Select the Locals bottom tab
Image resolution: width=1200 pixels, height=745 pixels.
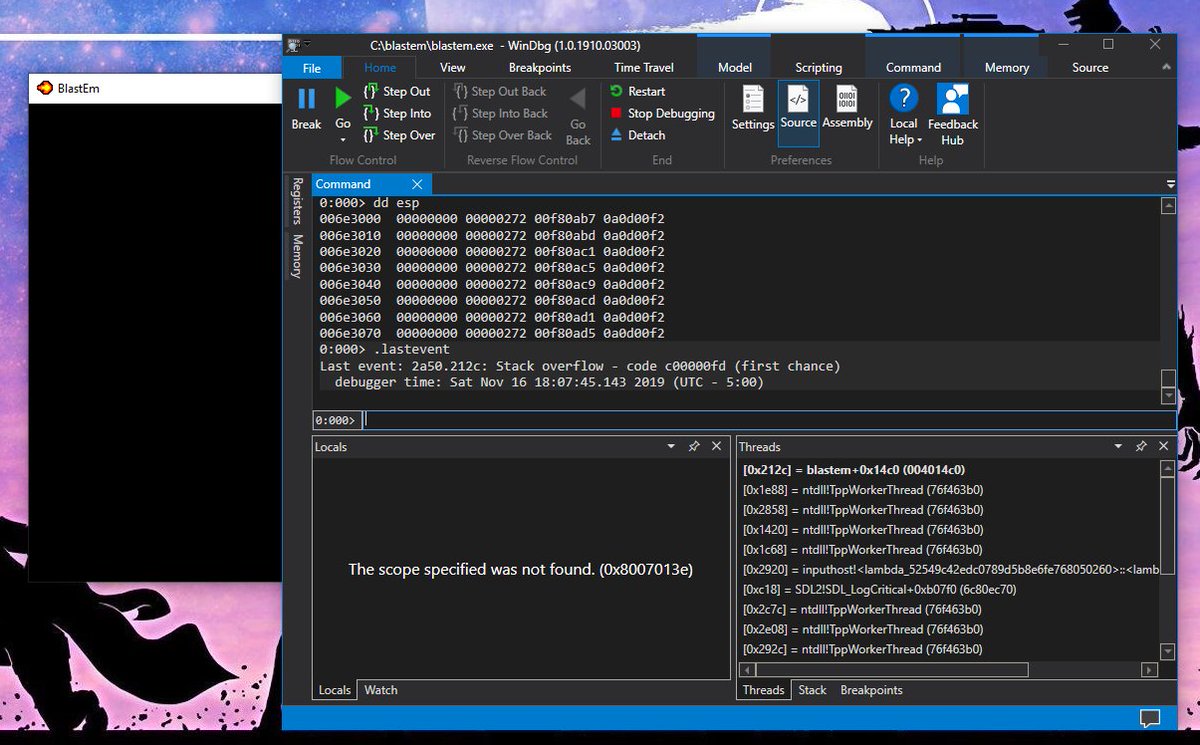tap(334, 690)
